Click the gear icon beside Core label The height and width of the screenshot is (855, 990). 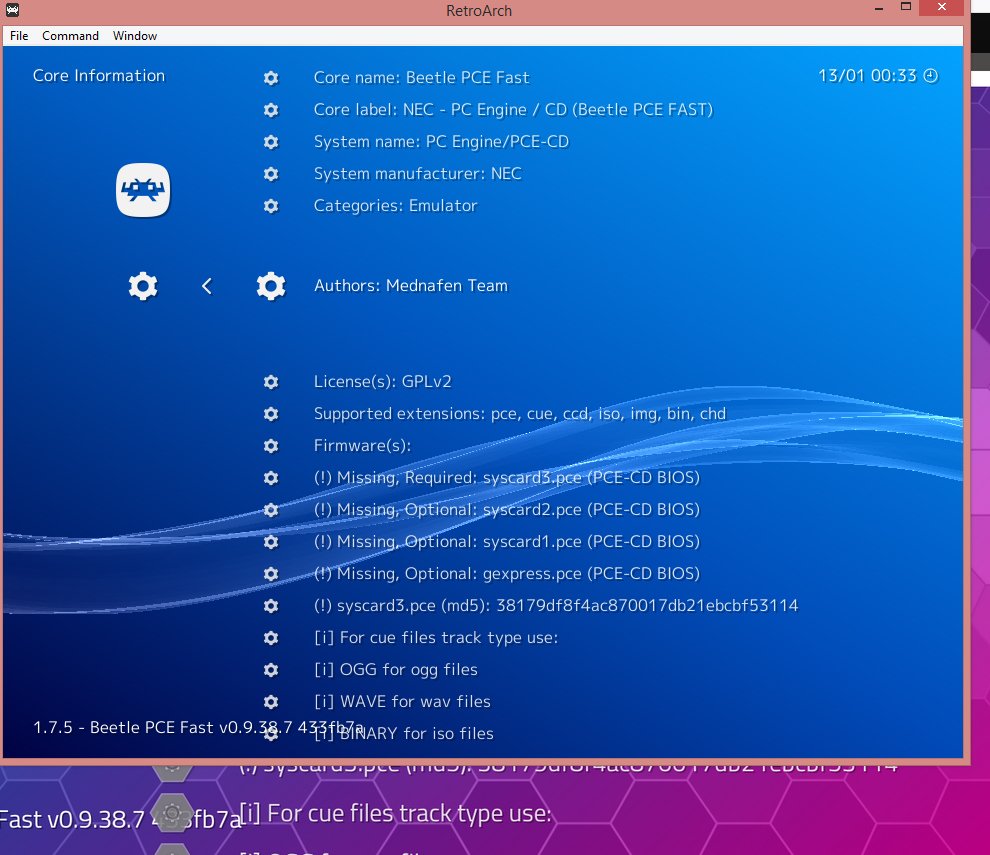point(271,110)
